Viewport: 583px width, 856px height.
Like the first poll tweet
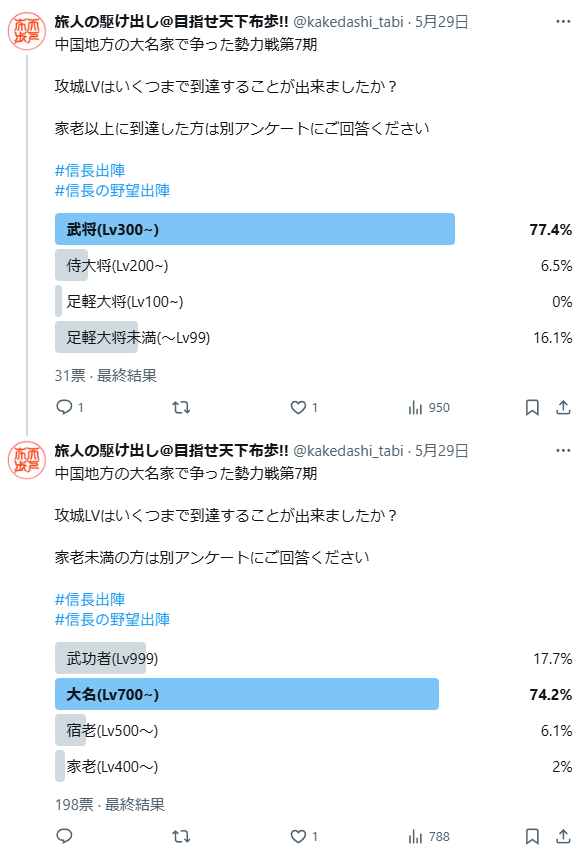coord(304,407)
